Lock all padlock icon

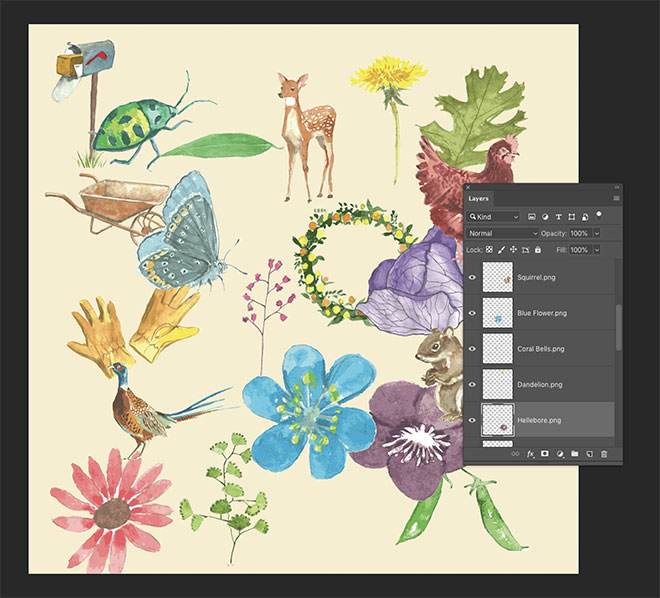pos(538,250)
